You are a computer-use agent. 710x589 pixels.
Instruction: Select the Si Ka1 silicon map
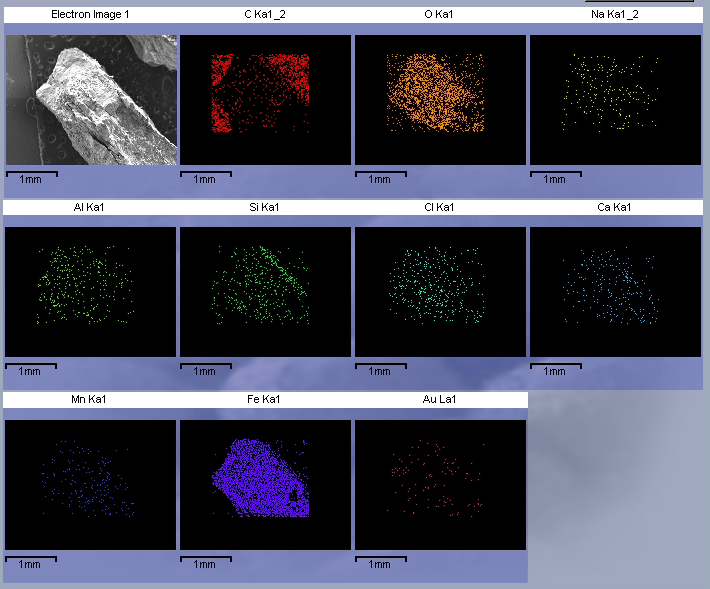(x=265, y=292)
